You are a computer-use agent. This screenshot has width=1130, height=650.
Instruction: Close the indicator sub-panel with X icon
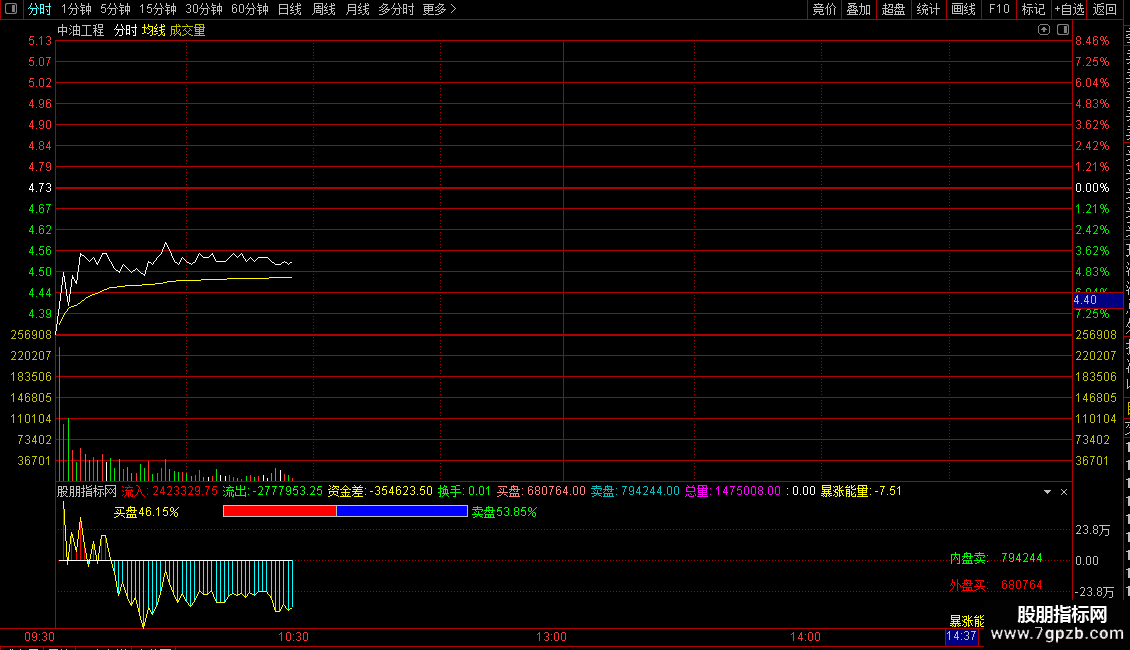[x=1064, y=492]
